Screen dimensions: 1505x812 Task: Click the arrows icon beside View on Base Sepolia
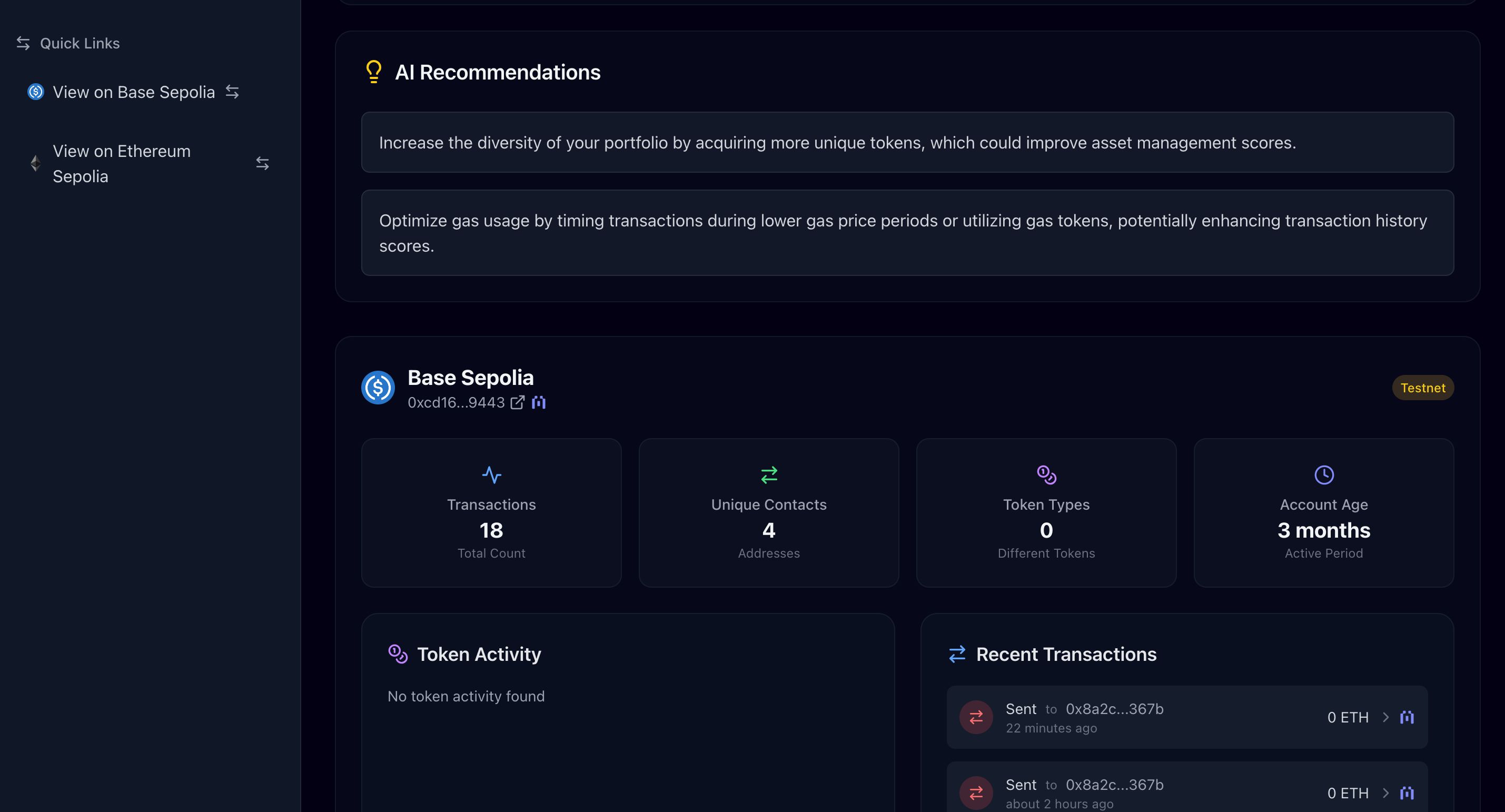pyautogui.click(x=233, y=92)
